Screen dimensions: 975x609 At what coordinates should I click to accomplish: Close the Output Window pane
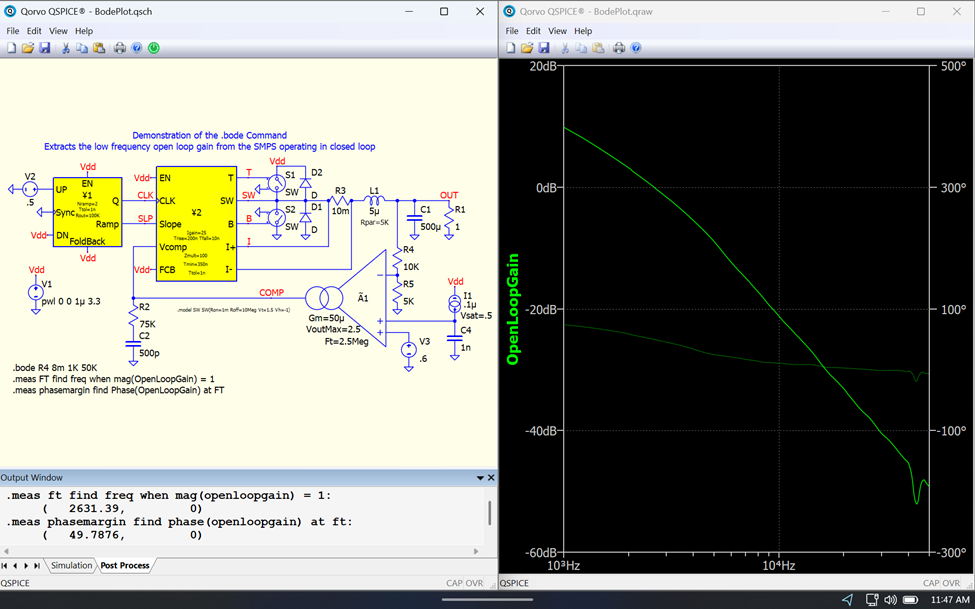[x=491, y=478]
